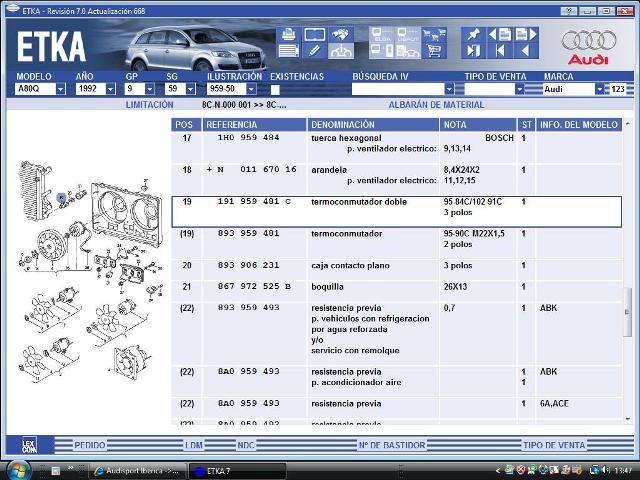Click the handshake icon in the toolbar
Image resolution: width=640 pixels, height=480 pixels.
pos(341,33)
